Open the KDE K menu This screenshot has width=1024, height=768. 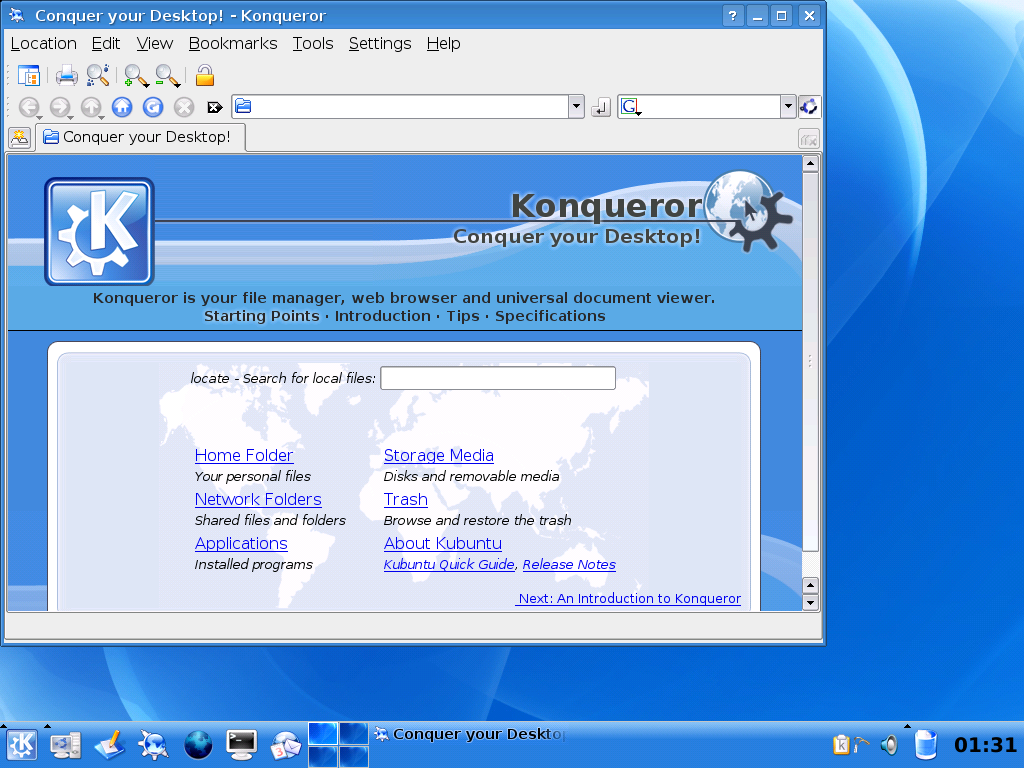[x=22, y=744]
